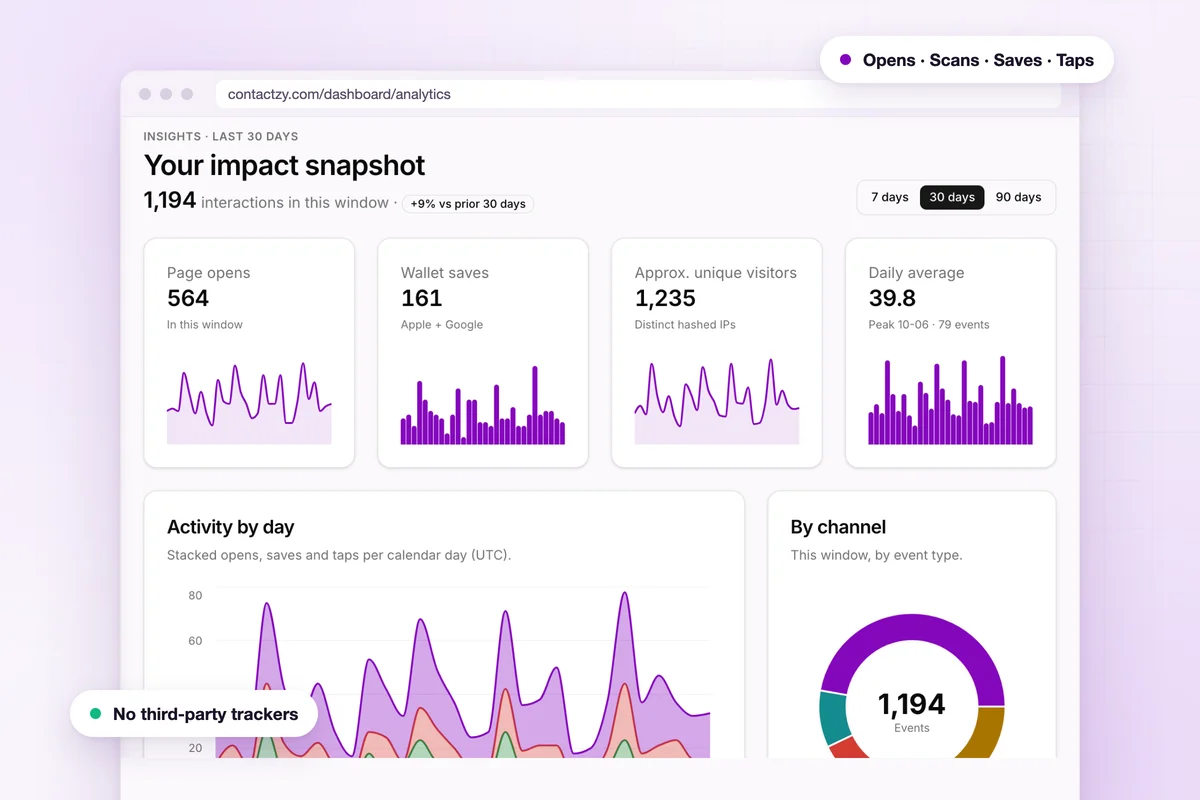Click 'Peak 10-06 · 79 events' caption

pos(929,325)
